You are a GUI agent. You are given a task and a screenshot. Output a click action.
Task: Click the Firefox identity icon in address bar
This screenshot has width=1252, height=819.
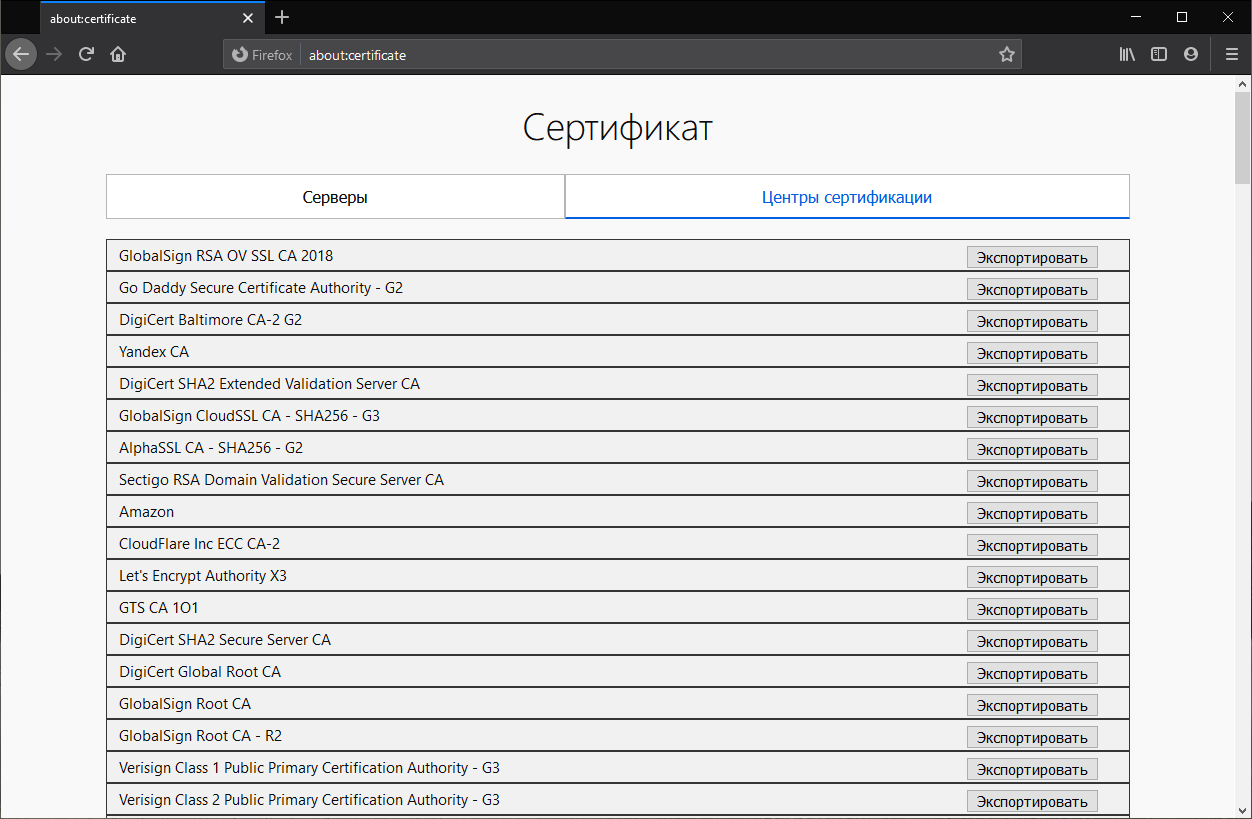[262, 55]
